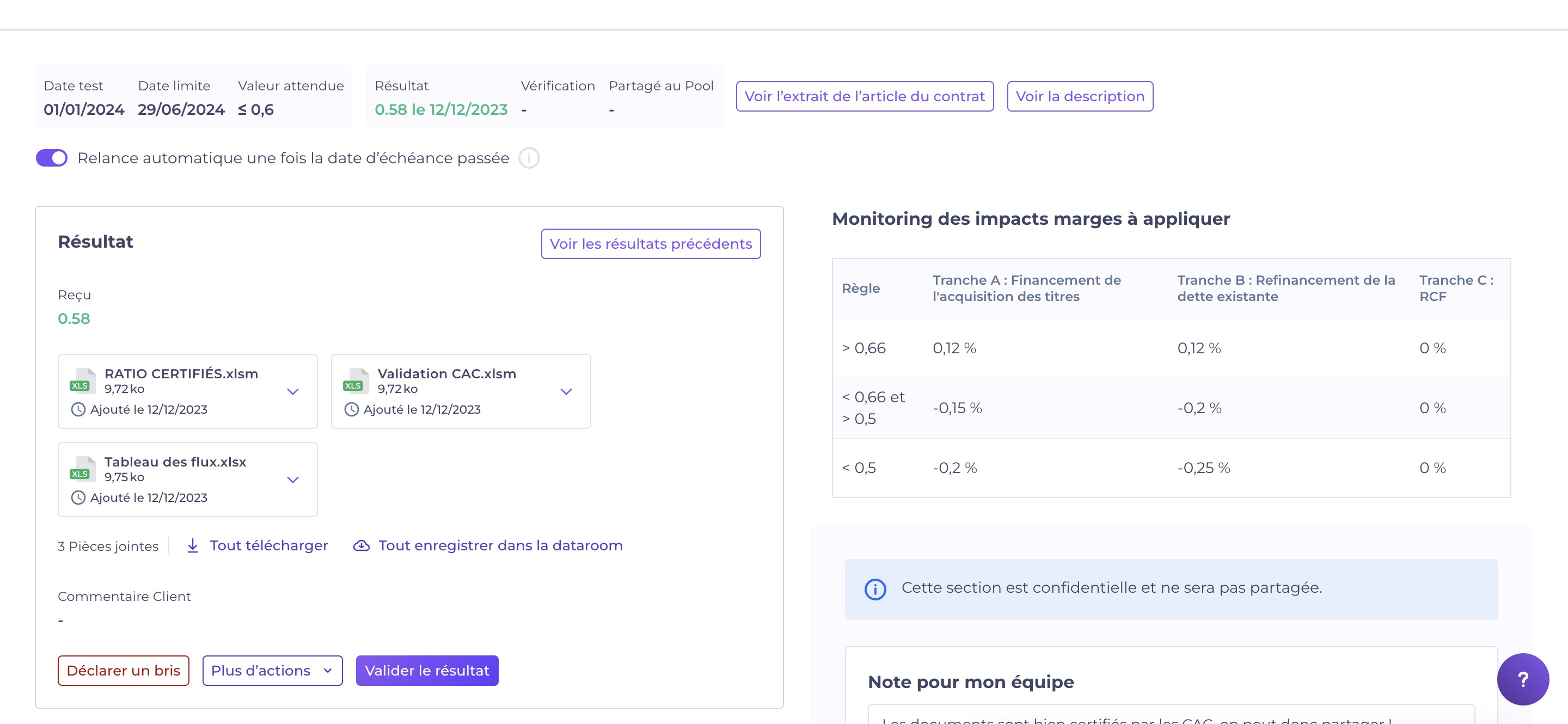Click the RATIO CERTIFIÉS.xlsm file icon
This screenshot has height=724, width=1568.
(x=82, y=382)
